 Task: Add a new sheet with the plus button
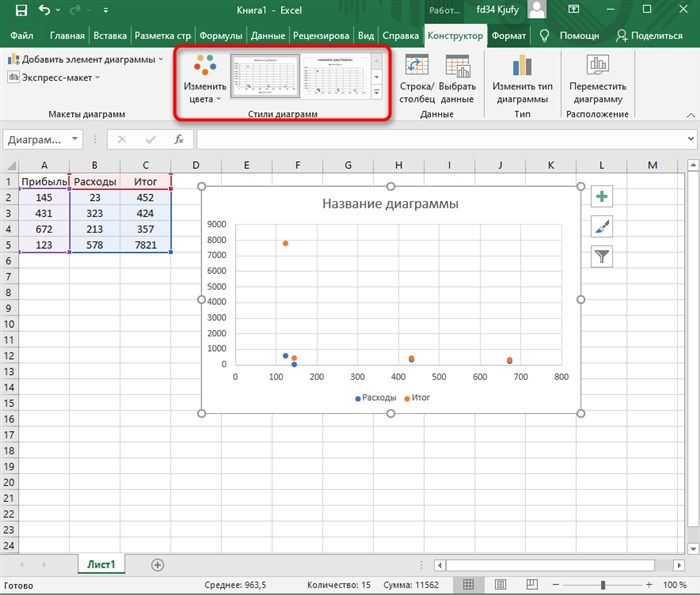157,565
